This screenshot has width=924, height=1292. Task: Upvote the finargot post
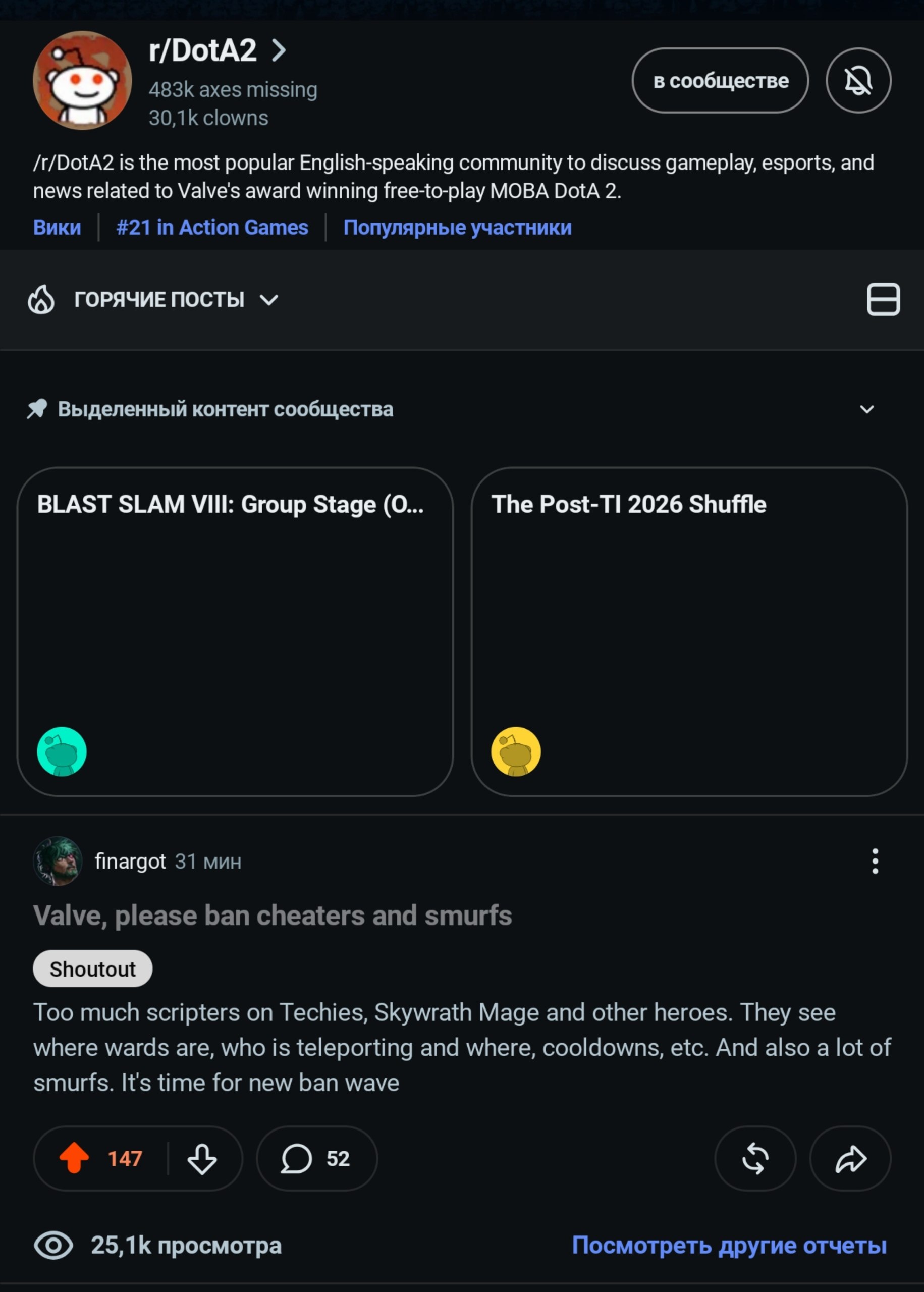pyautogui.click(x=74, y=1158)
